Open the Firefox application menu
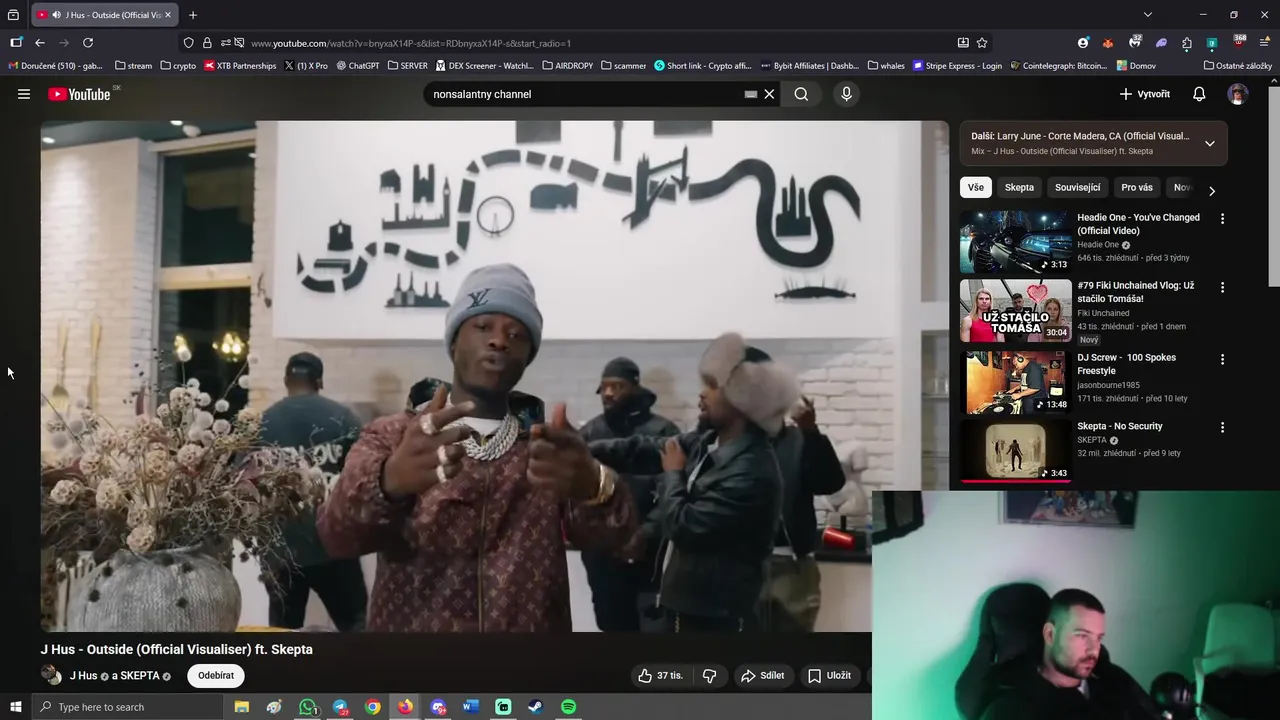 point(1265,43)
